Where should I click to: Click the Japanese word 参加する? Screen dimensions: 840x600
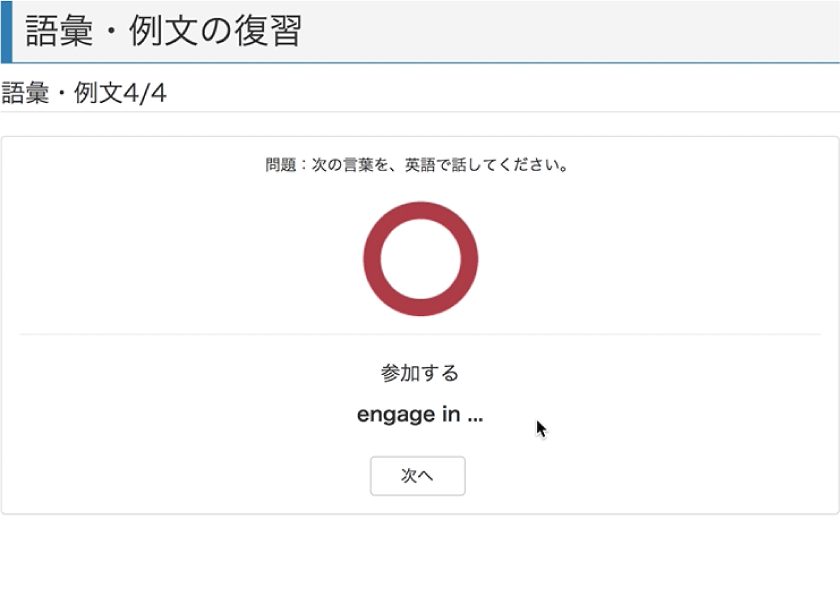coord(420,373)
